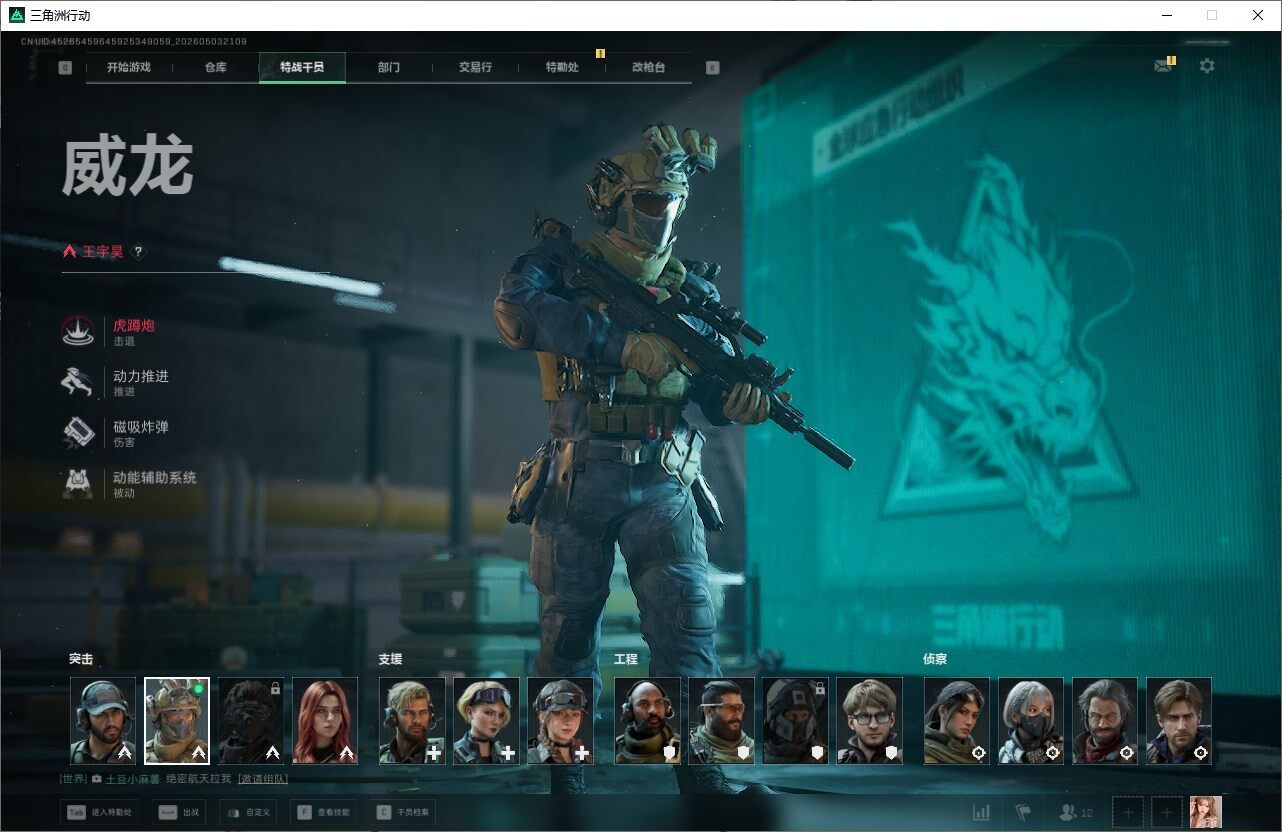1282x832 pixels.
Task: Select the silver-haired masked recon operator
Action: [x=1031, y=721]
